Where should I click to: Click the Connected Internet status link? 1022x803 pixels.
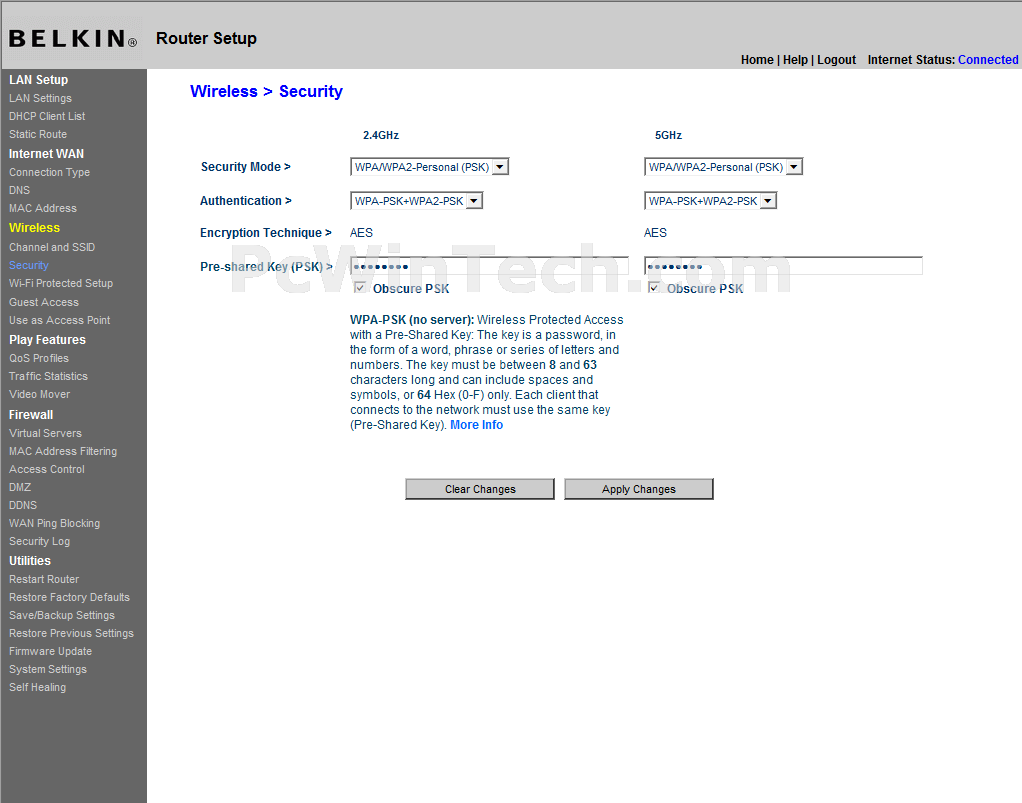coord(988,60)
